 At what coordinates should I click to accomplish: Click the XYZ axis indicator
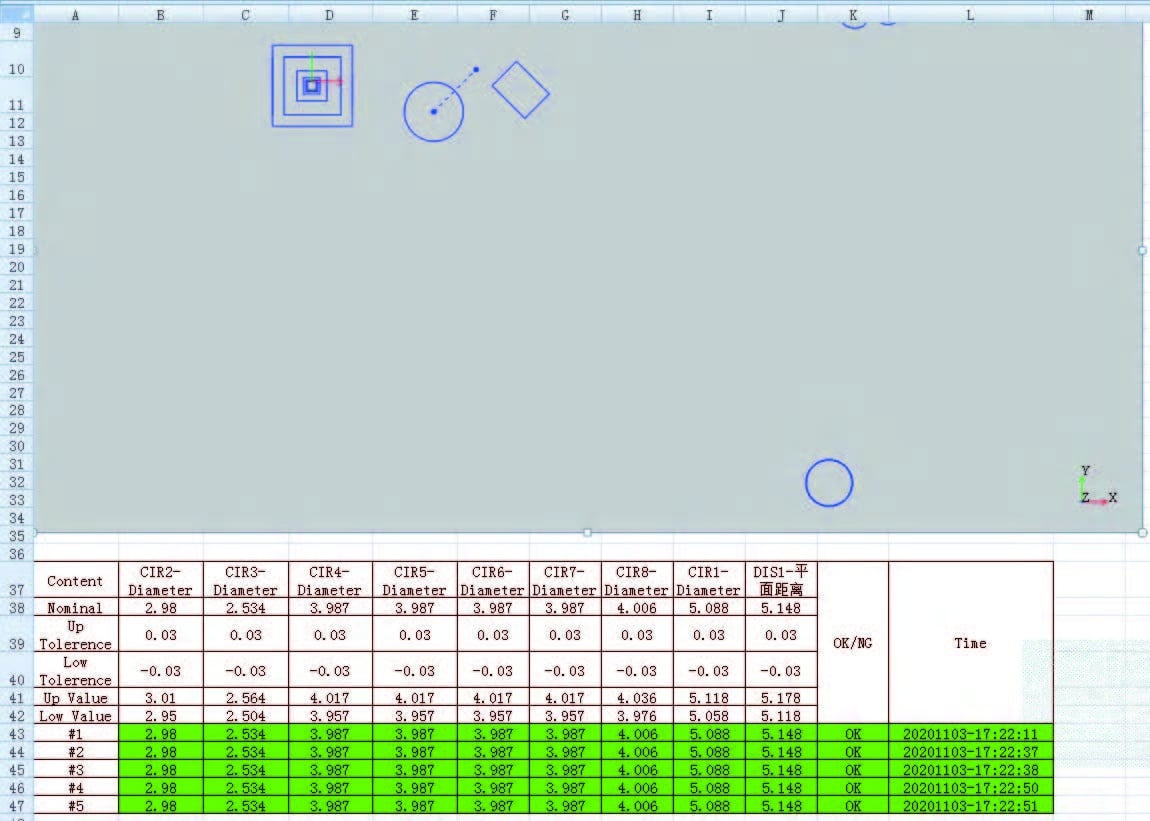(1095, 486)
